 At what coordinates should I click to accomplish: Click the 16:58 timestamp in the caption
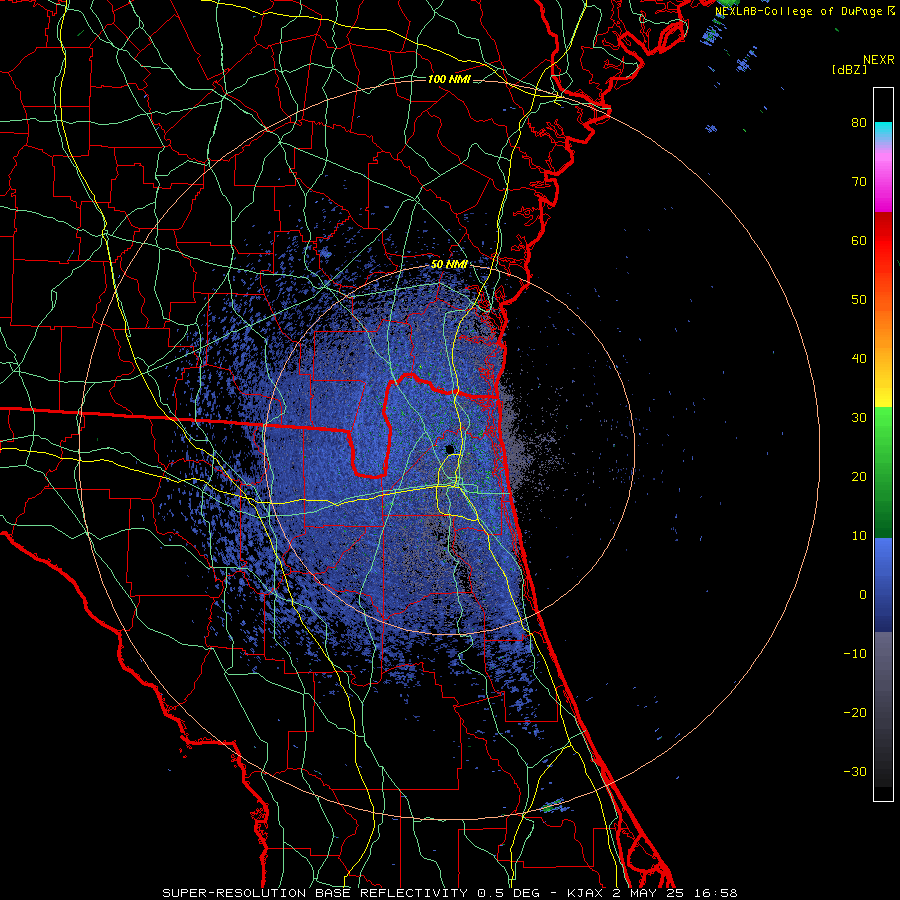point(717,893)
